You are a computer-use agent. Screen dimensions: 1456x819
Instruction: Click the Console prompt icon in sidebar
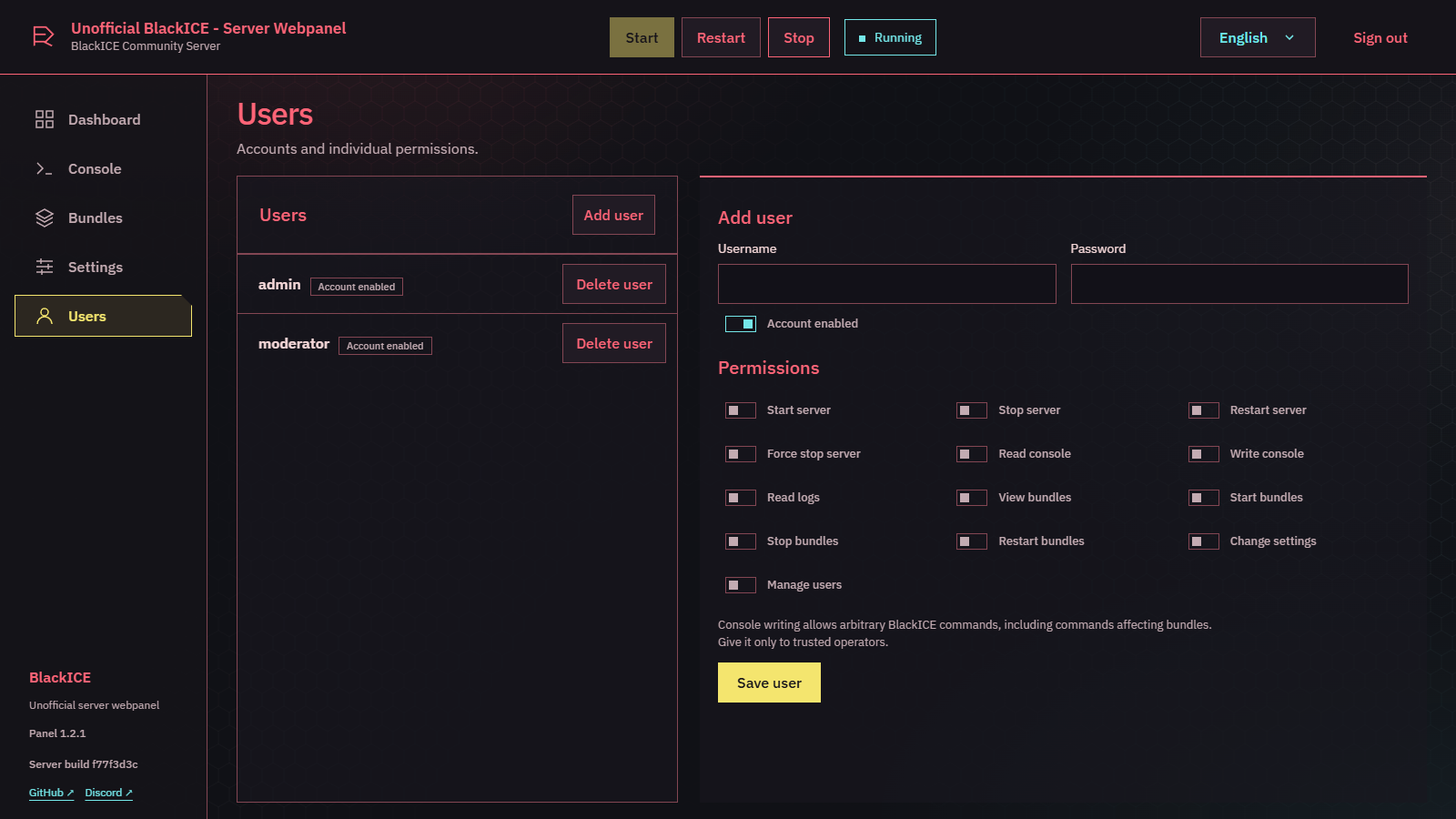45,168
